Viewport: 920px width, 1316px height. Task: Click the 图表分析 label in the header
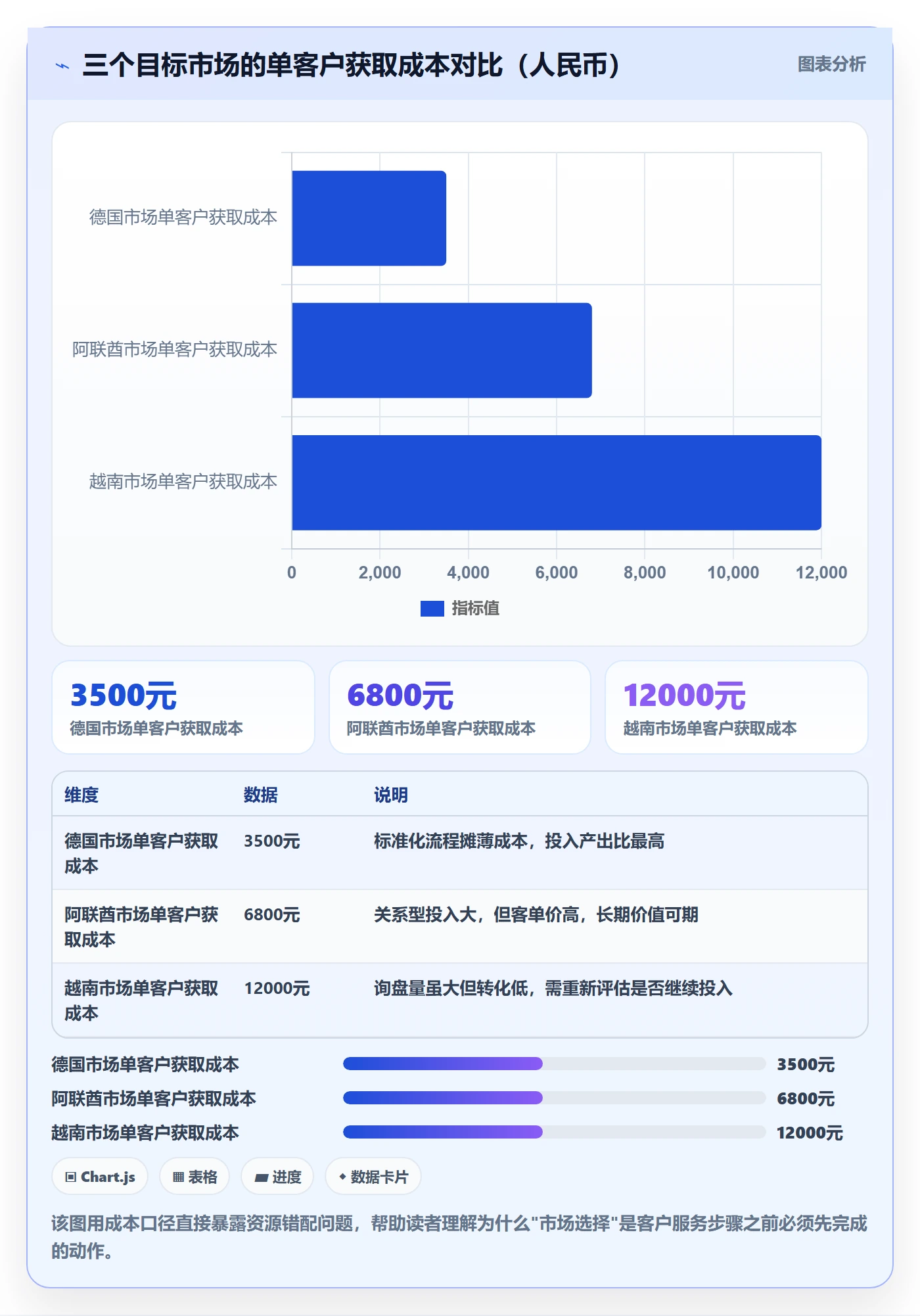tap(831, 64)
